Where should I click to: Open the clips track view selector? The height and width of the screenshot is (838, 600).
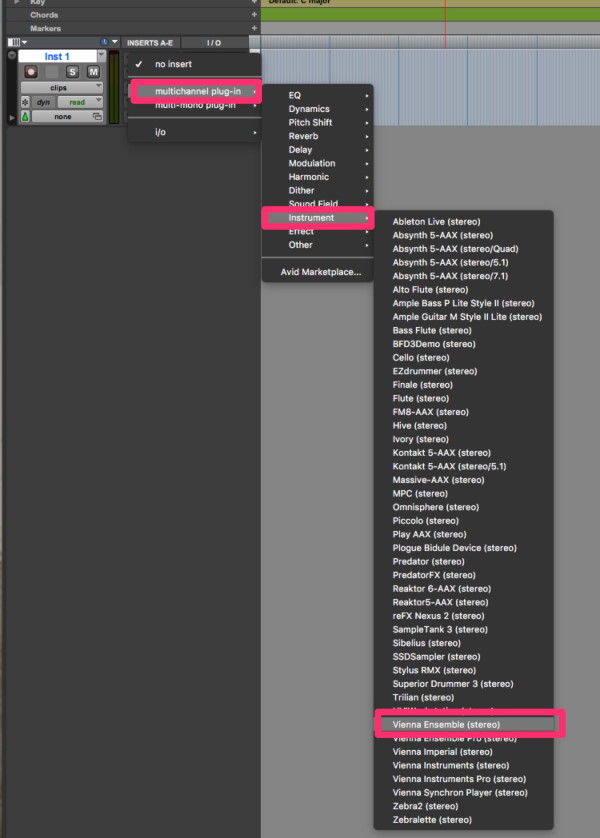pyautogui.click(x=61, y=88)
